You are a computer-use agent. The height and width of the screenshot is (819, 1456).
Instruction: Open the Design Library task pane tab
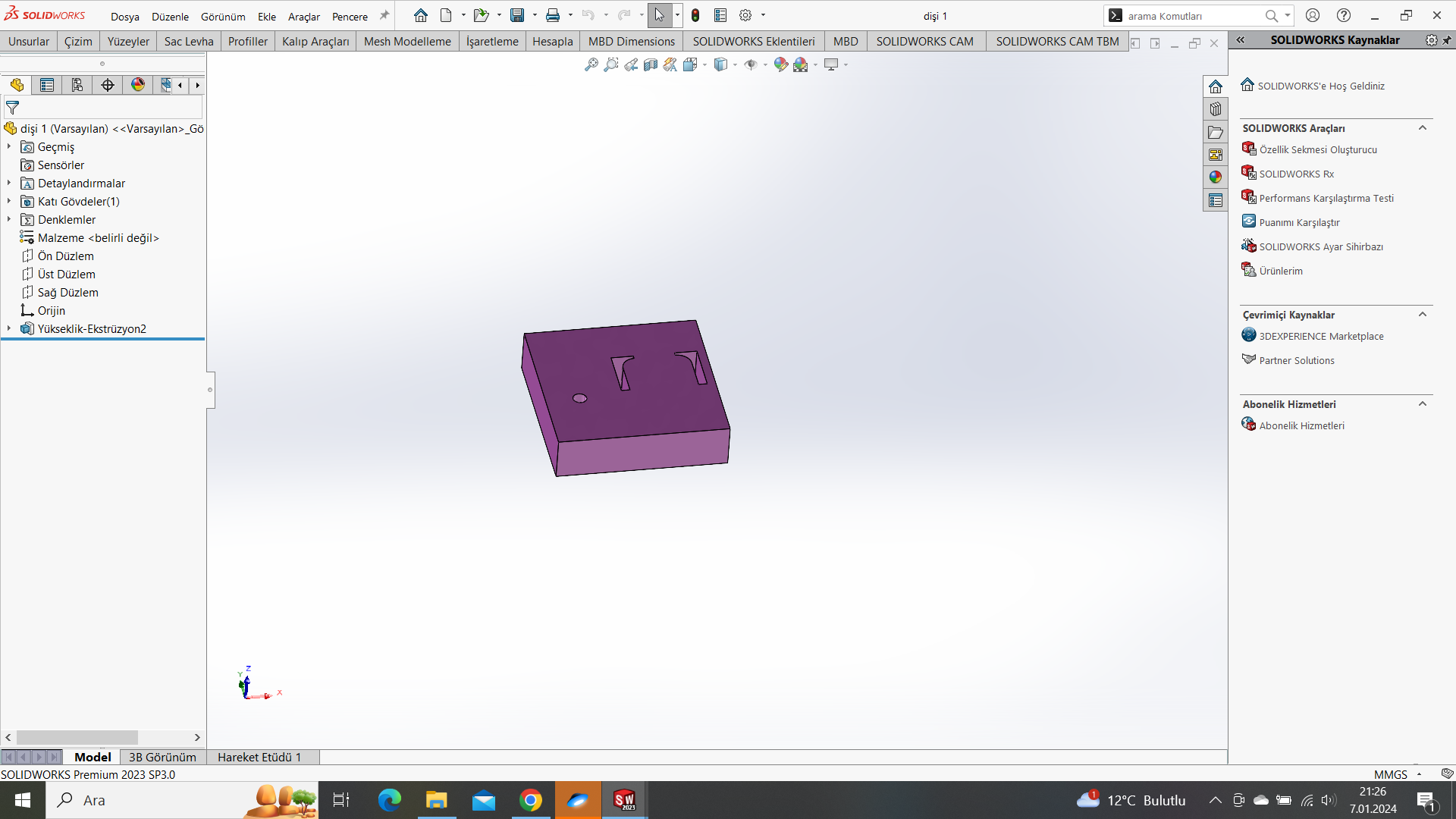[x=1216, y=109]
